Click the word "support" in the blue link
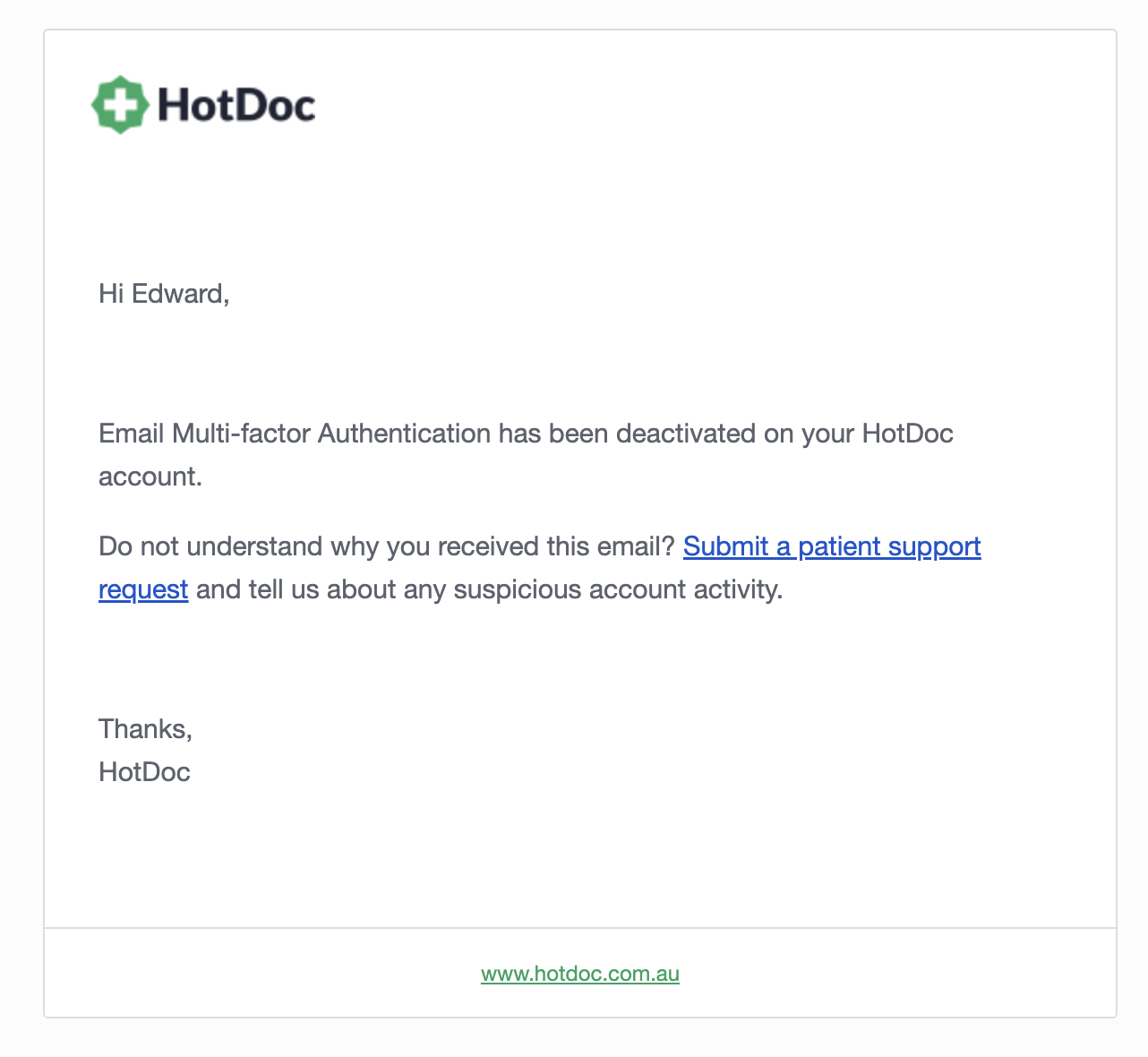This screenshot has height=1057, width=1148. pyautogui.click(x=934, y=546)
